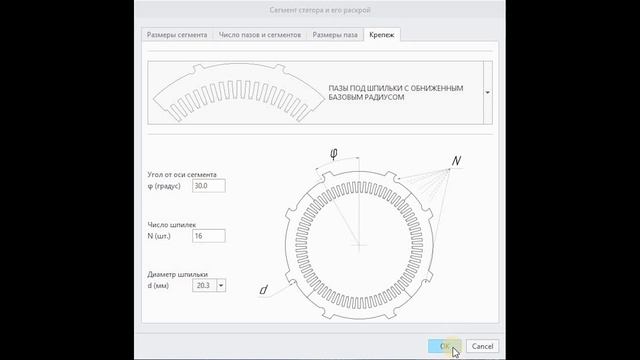This screenshot has height=360, width=640.
Task: Click the 'Число шпилек' label
Action: tap(172, 224)
